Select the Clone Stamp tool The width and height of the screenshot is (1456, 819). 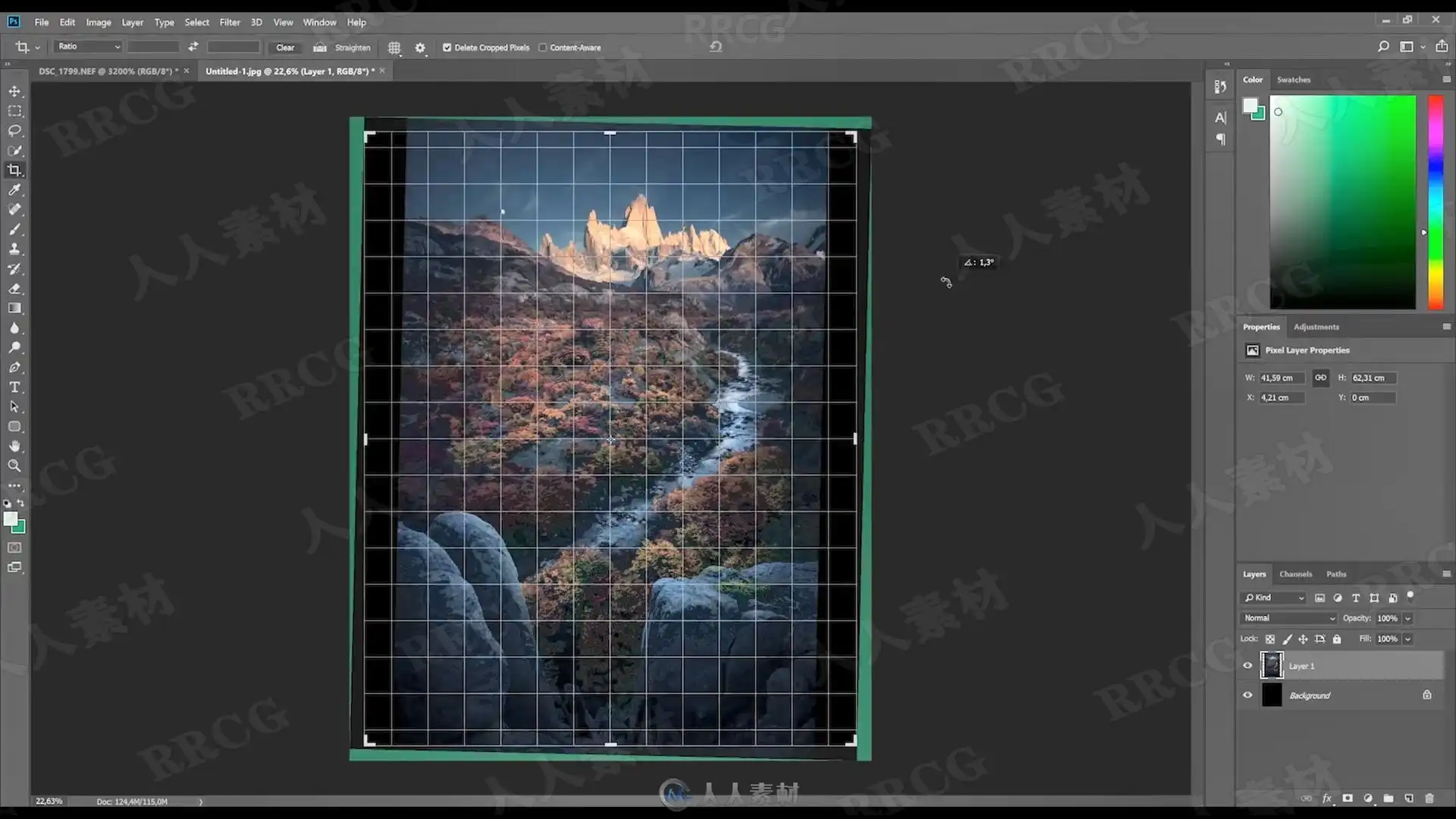tap(14, 249)
